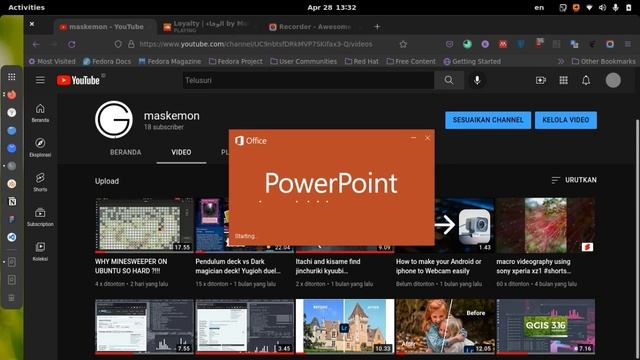Open 'How to make your Android or iphone' video
This screenshot has width=640, height=360.
[438, 266]
